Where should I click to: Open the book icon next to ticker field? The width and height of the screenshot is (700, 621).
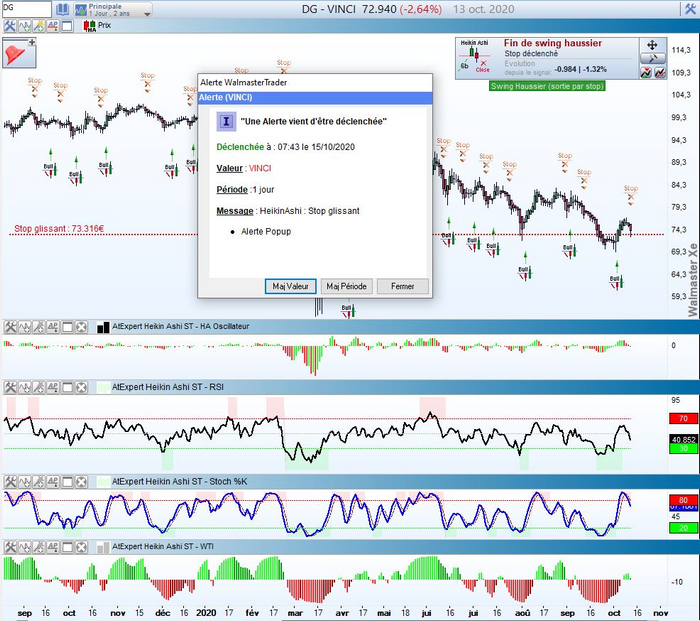point(62,9)
